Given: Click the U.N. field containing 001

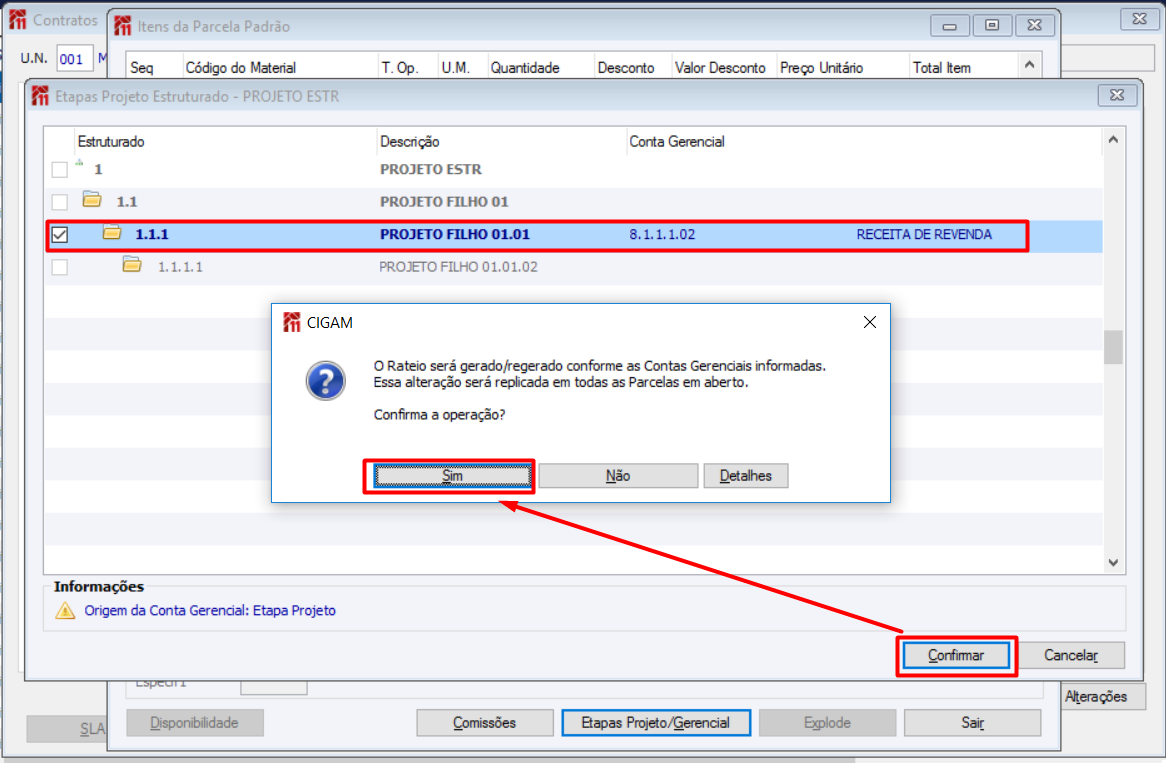Looking at the screenshot, I should click(74, 59).
